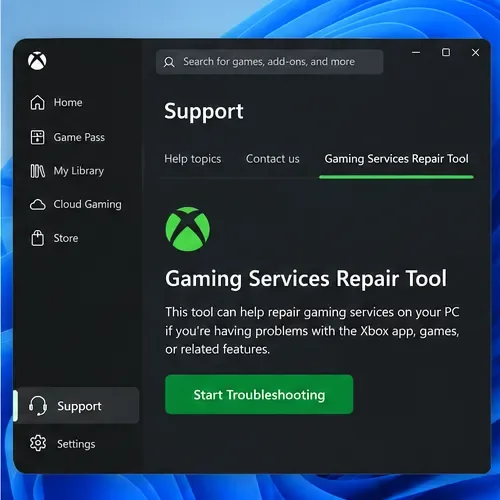Select the Gaming Services Repair Tool tab
The image size is (500, 500).
pos(396,159)
